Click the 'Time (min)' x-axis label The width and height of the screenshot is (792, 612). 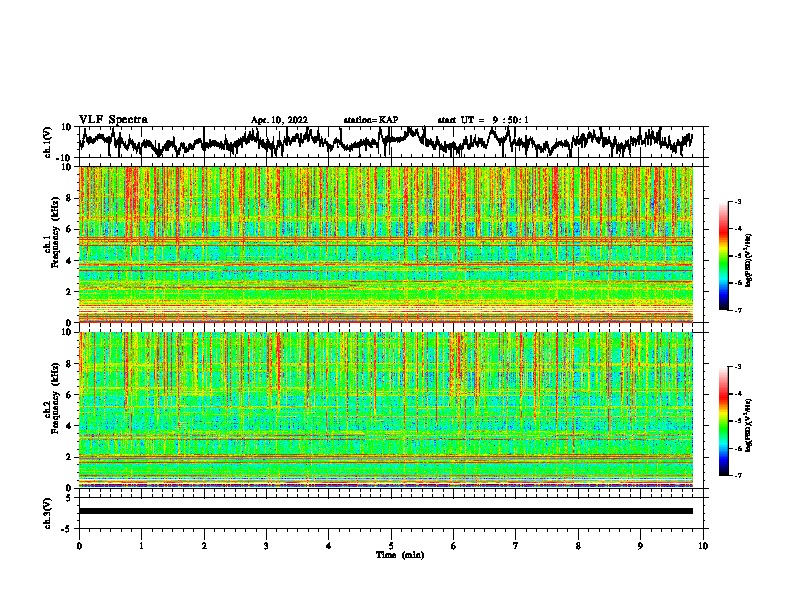[x=400, y=555]
